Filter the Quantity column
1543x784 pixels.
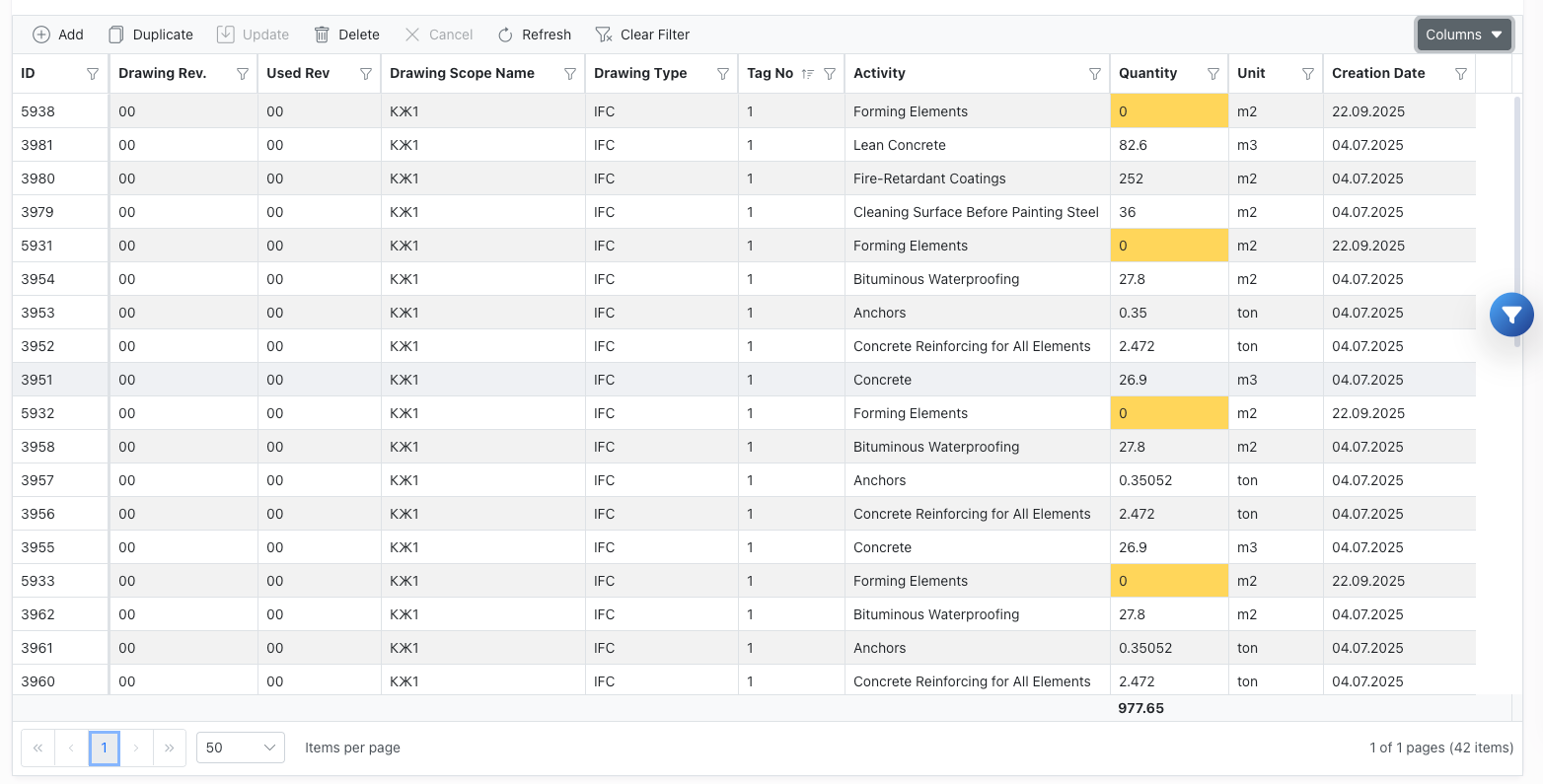coord(1213,74)
